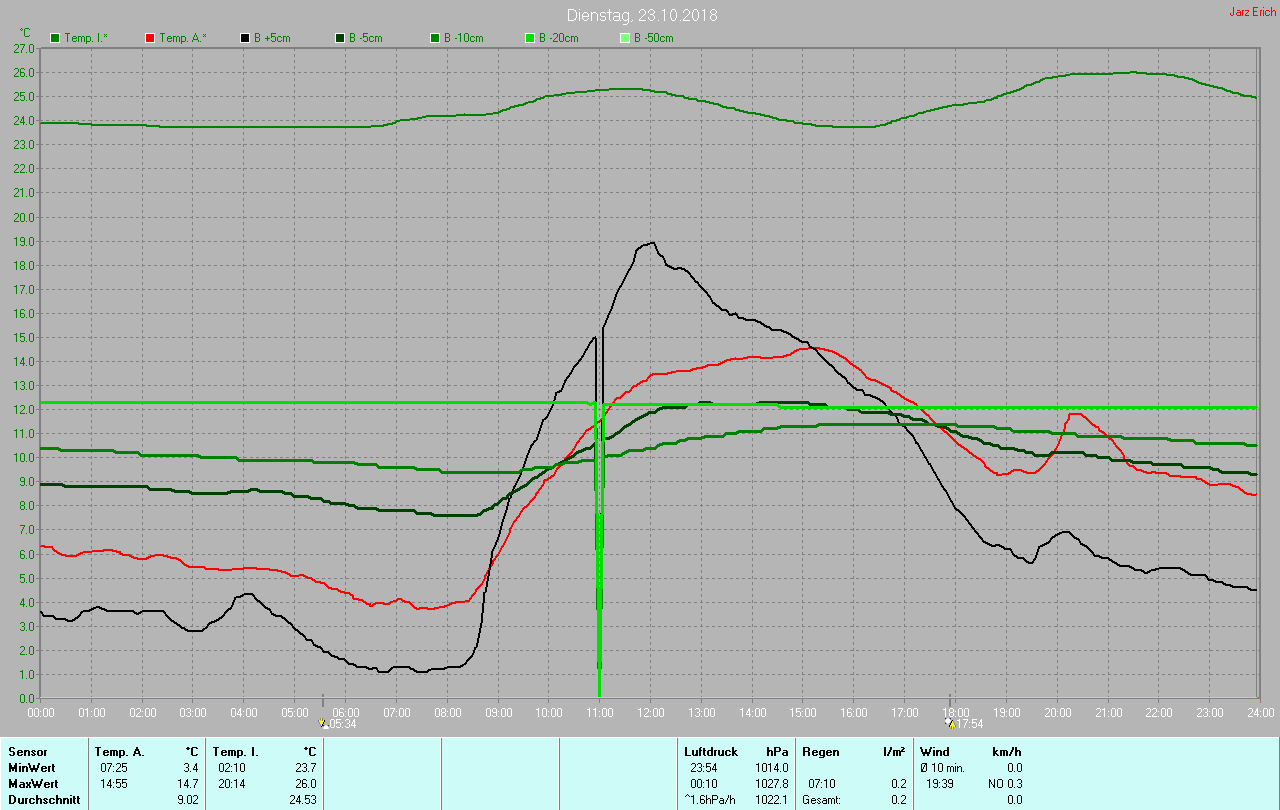
Task: Click the 'Temp. I.*' legend label
Action: pos(88,38)
